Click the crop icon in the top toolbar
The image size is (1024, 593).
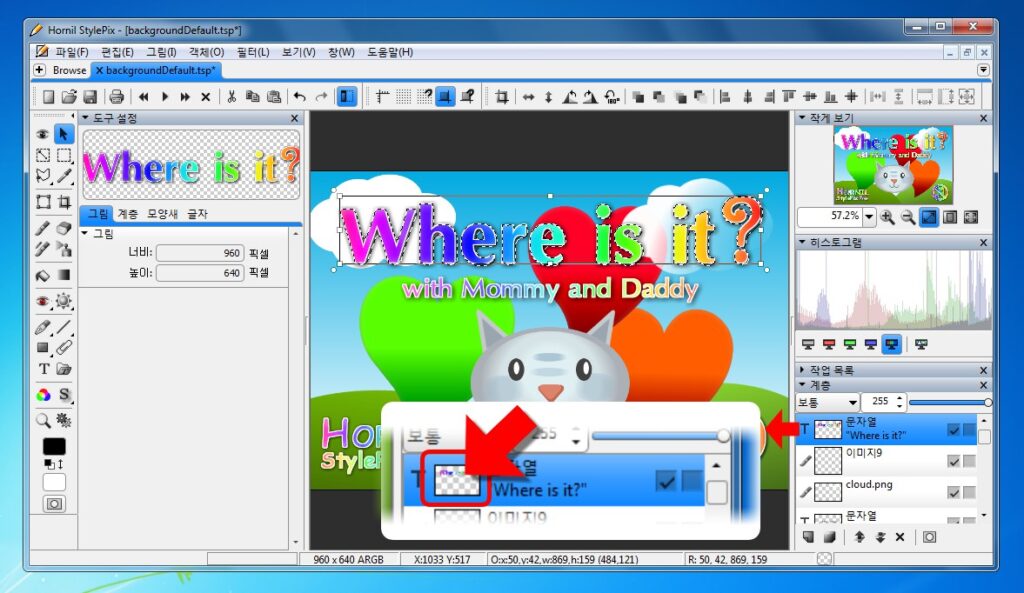[x=502, y=97]
